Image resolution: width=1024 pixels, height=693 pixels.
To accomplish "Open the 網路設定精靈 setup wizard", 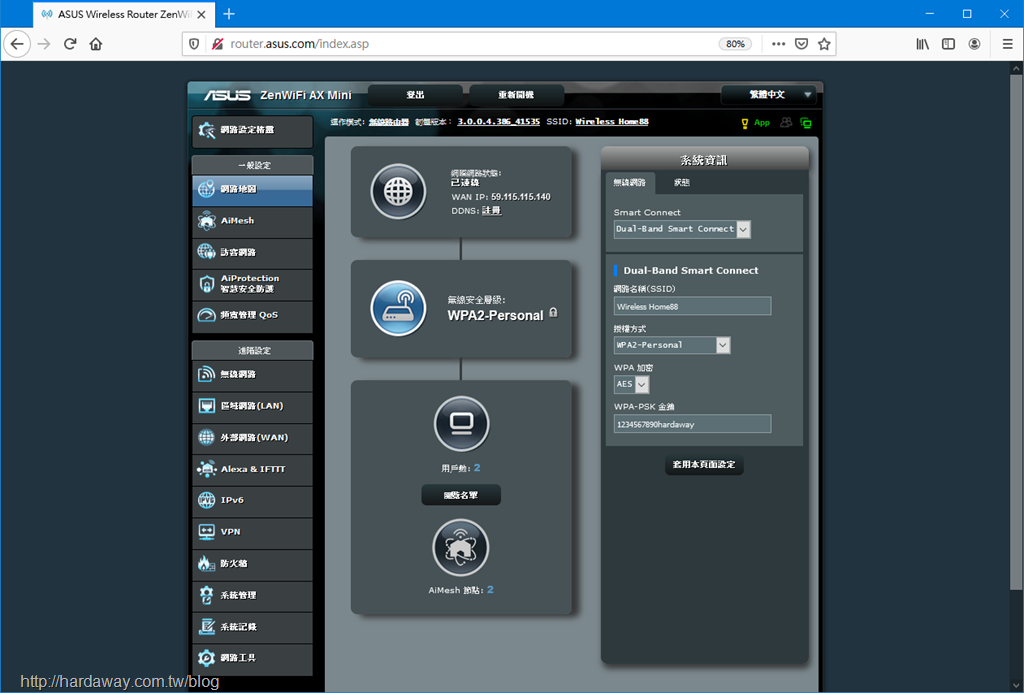I will coord(252,131).
